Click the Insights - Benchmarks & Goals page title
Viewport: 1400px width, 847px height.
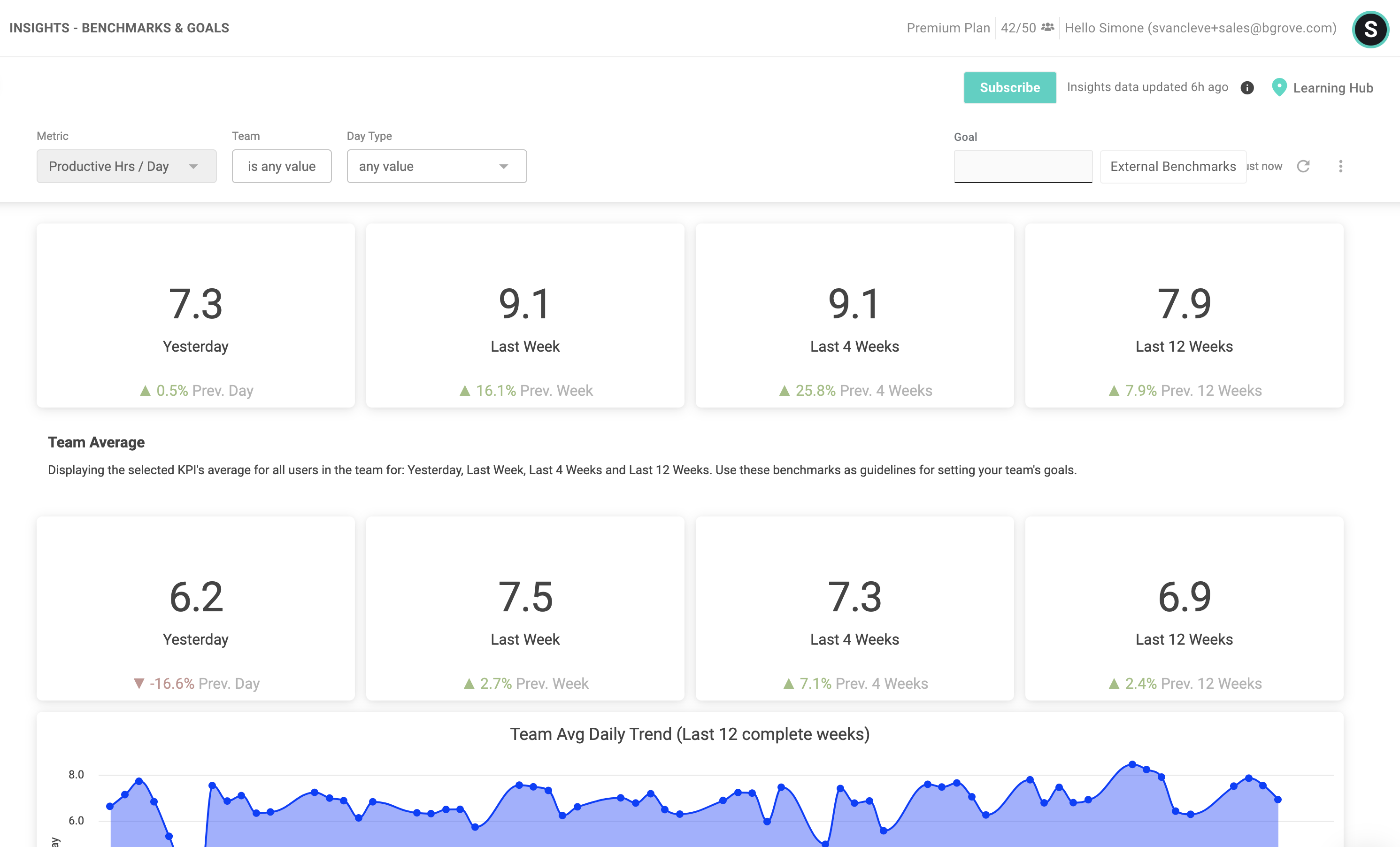(x=119, y=28)
